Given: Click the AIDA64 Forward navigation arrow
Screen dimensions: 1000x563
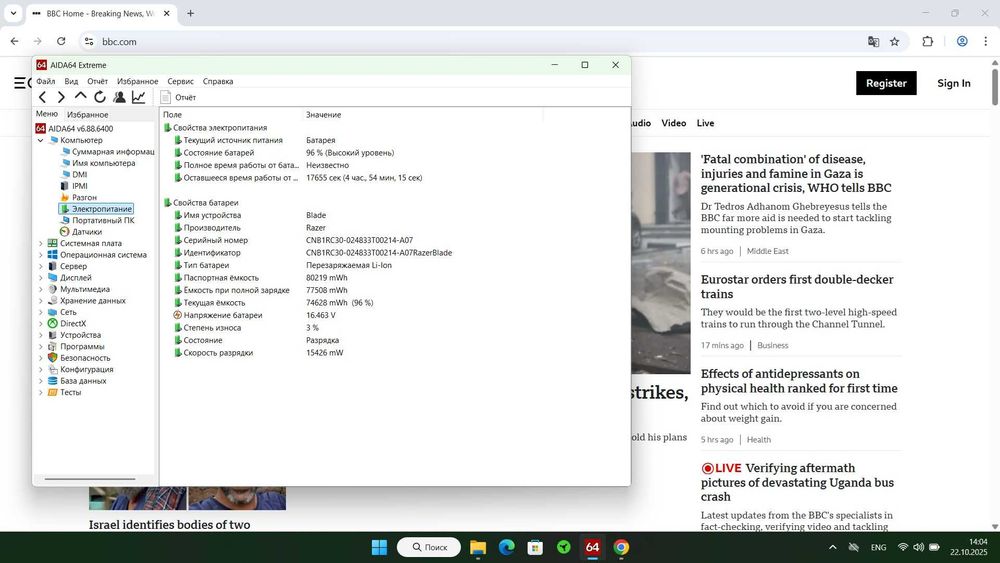Looking at the screenshot, I should pos(61,97).
